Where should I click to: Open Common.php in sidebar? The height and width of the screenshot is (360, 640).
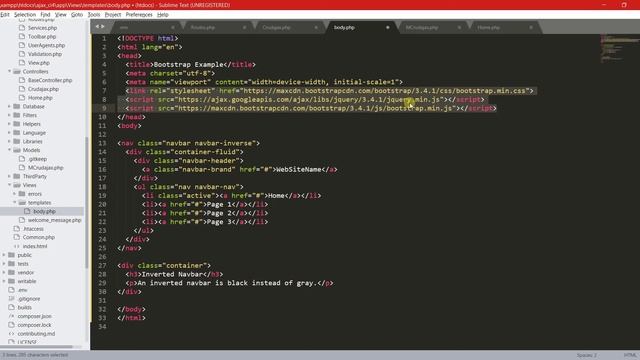pos(38,237)
